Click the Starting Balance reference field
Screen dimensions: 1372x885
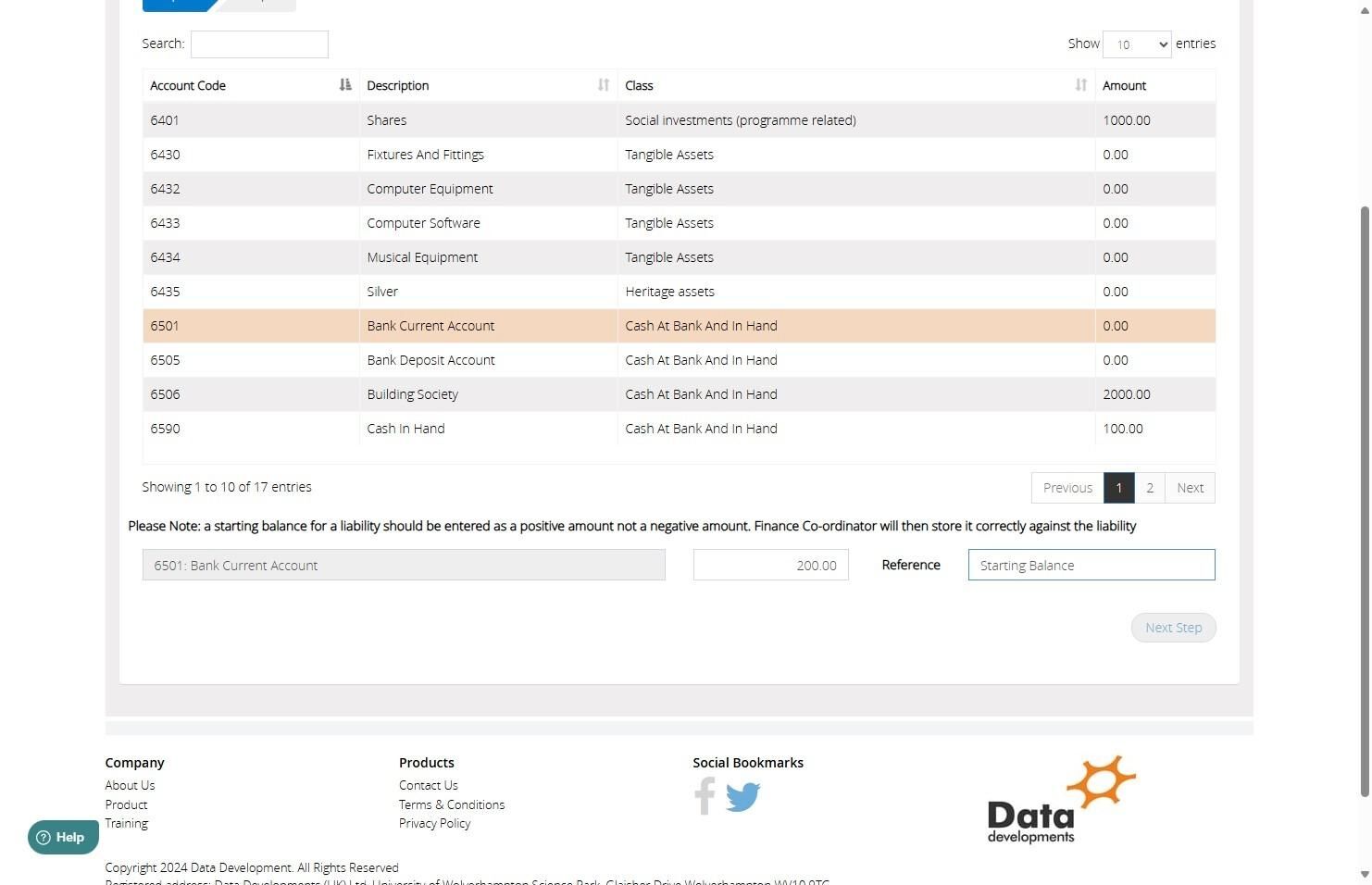click(1091, 565)
